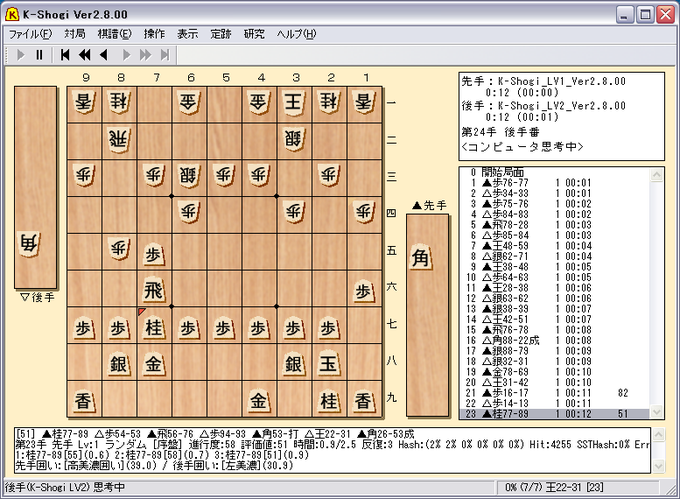Select the opponent silver on square 6三
The height and width of the screenshot is (499, 680).
tap(189, 176)
